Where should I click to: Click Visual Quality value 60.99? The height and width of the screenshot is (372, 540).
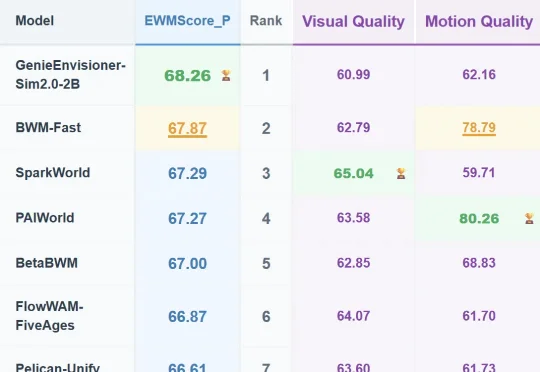353,74
